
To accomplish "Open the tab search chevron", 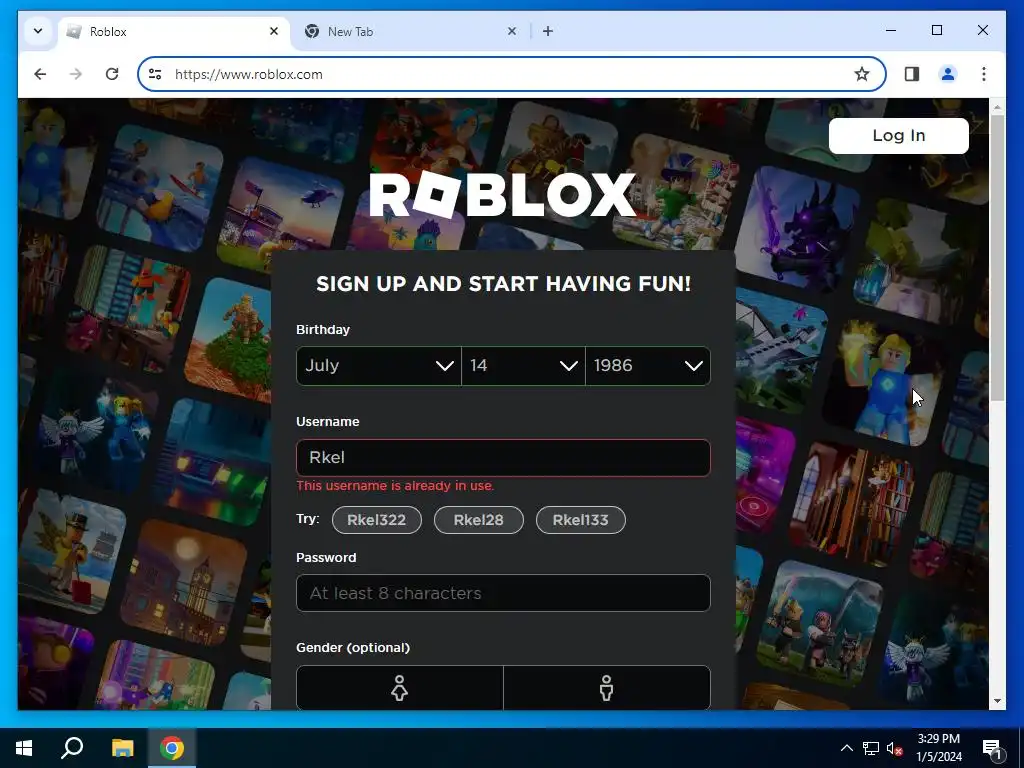I will click(38, 31).
